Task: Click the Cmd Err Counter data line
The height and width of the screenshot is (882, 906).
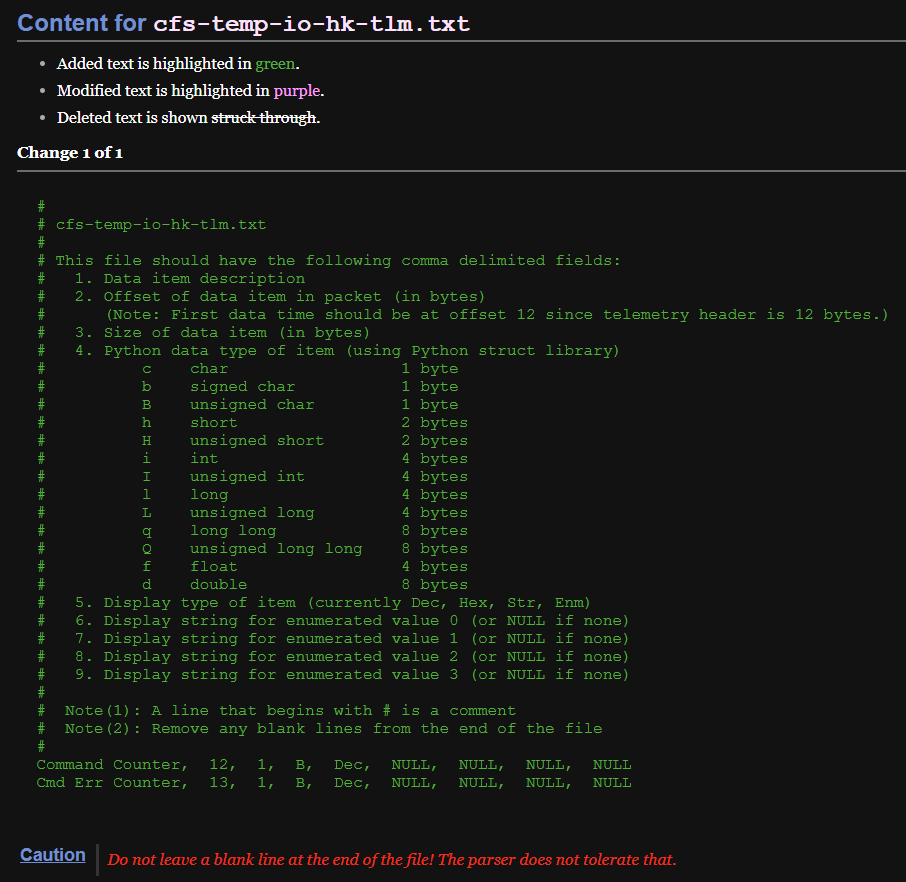Action: (333, 783)
